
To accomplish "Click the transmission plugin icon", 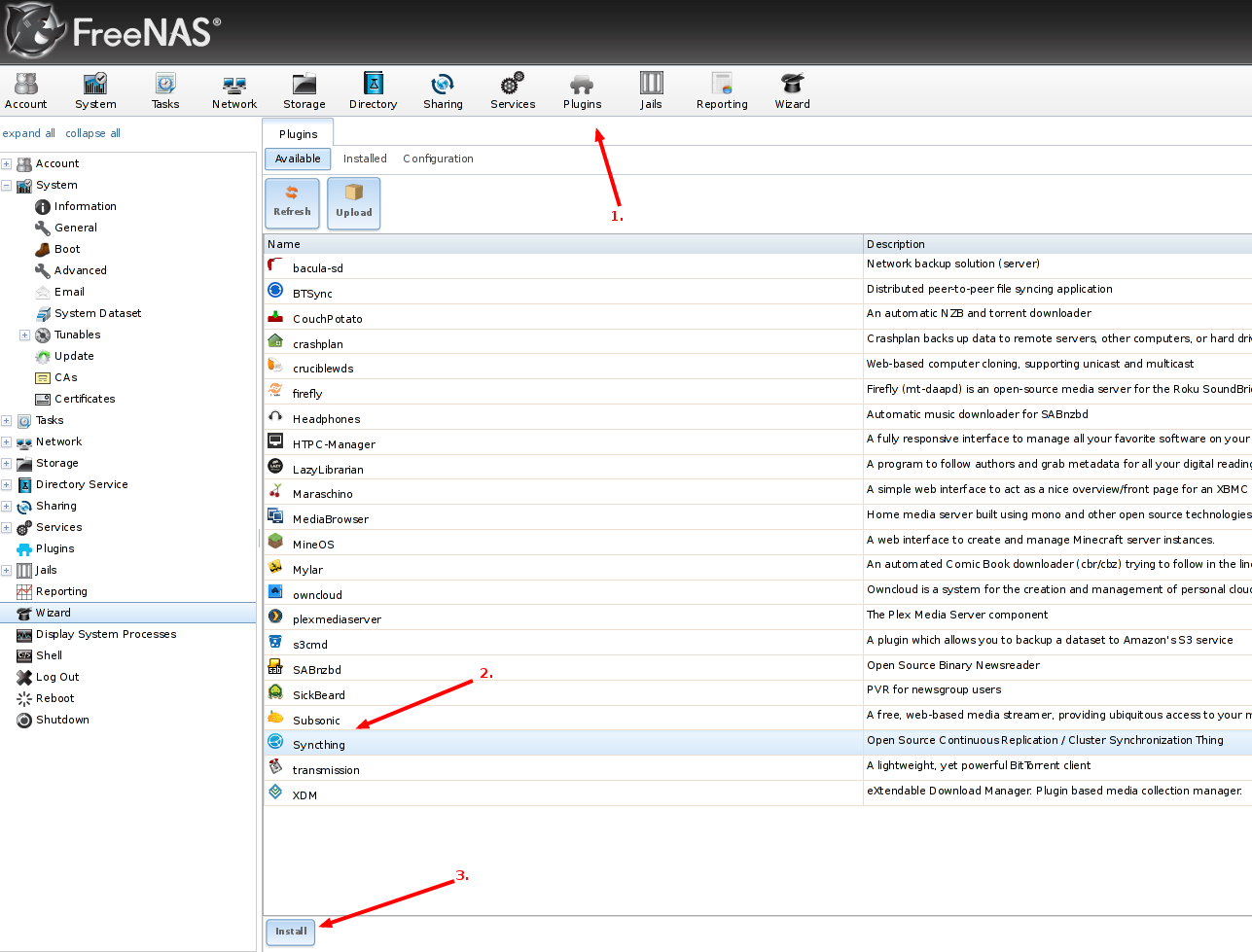I will tap(275, 767).
